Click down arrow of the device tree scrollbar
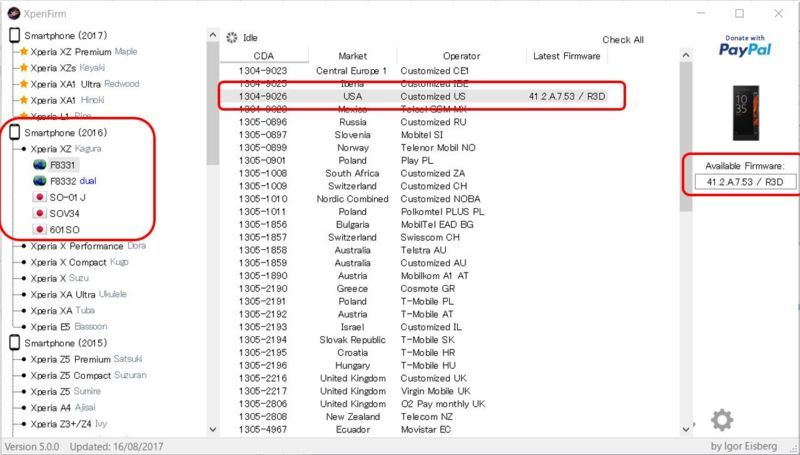 (x=213, y=429)
